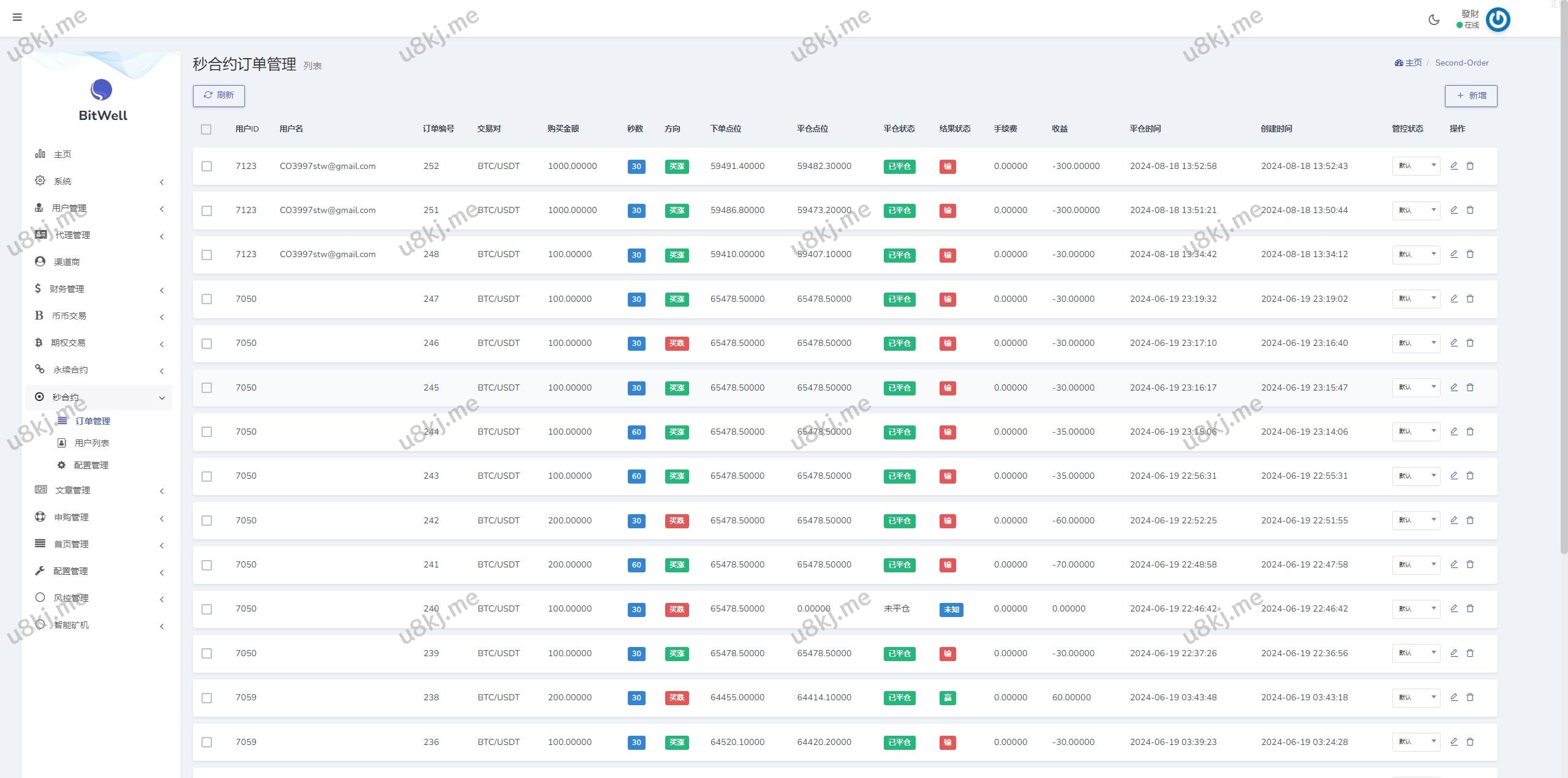1568x778 pixels.
Task: Tick the select-all checkbox in the table header
Action: [206, 129]
